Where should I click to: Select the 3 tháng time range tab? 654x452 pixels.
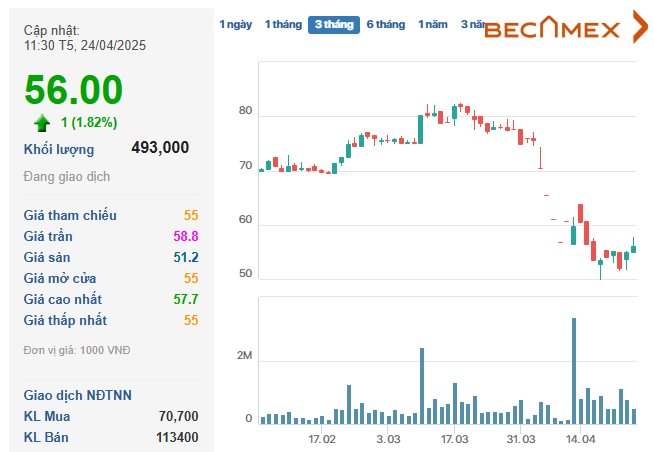pos(333,25)
